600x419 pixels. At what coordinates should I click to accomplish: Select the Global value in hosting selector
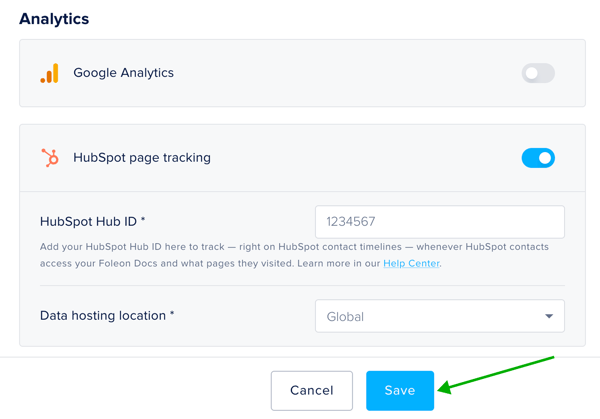346,317
